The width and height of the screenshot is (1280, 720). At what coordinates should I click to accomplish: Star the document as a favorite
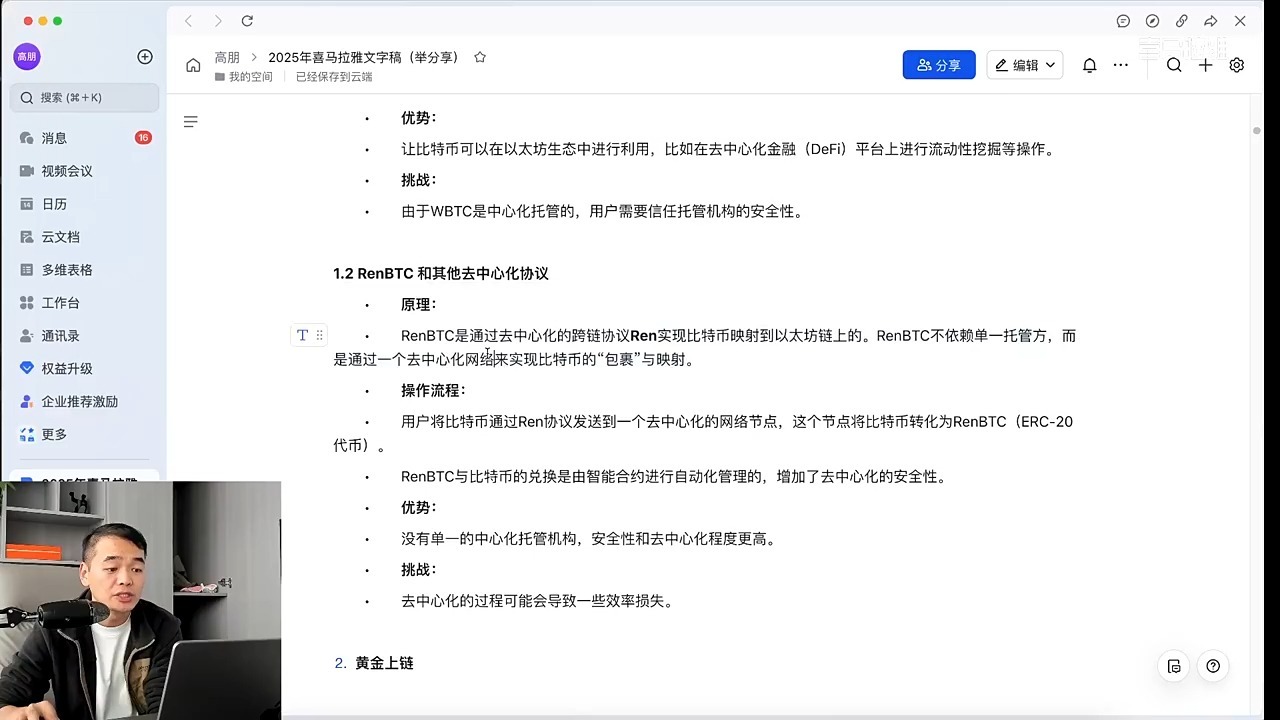point(479,57)
